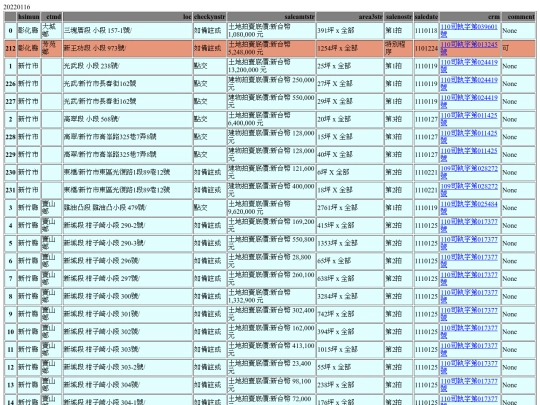This screenshot has height=405, width=540.
Task: Select the 1110118 sale date in row 0
Action: (x=426, y=30)
